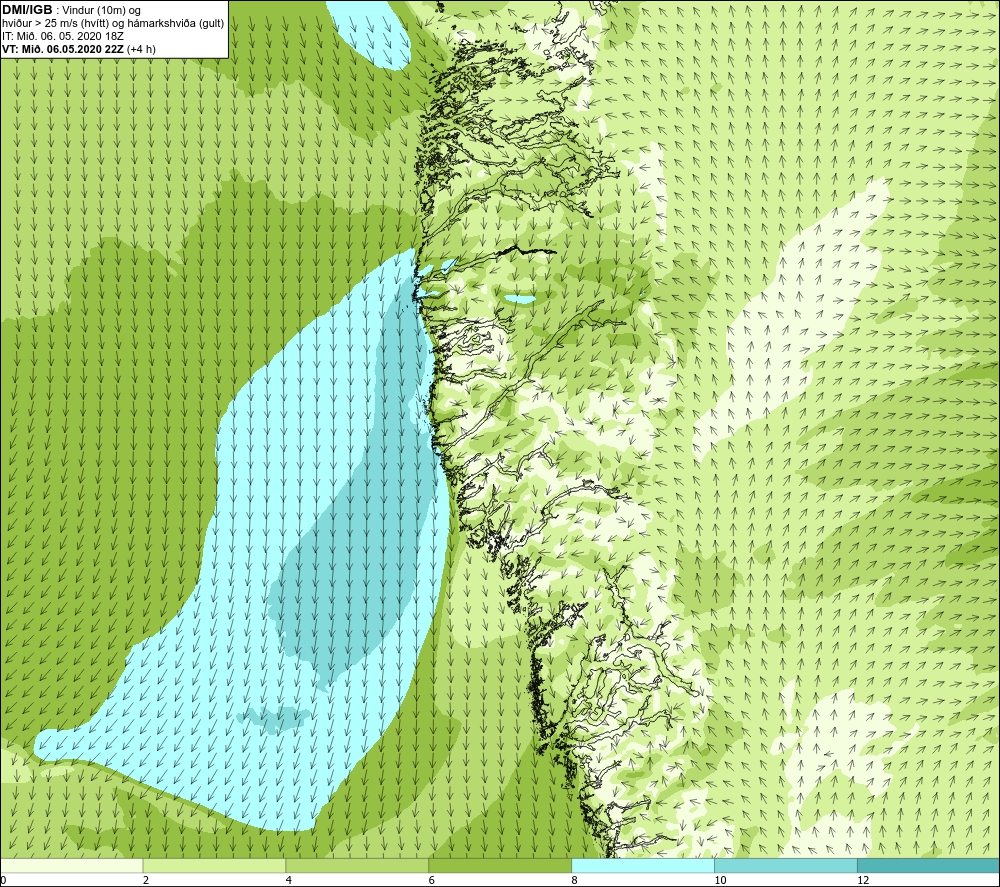The height and width of the screenshot is (887, 1000).
Task: Pick the 8–10 m/s light cyan swatch
Action: (643, 865)
